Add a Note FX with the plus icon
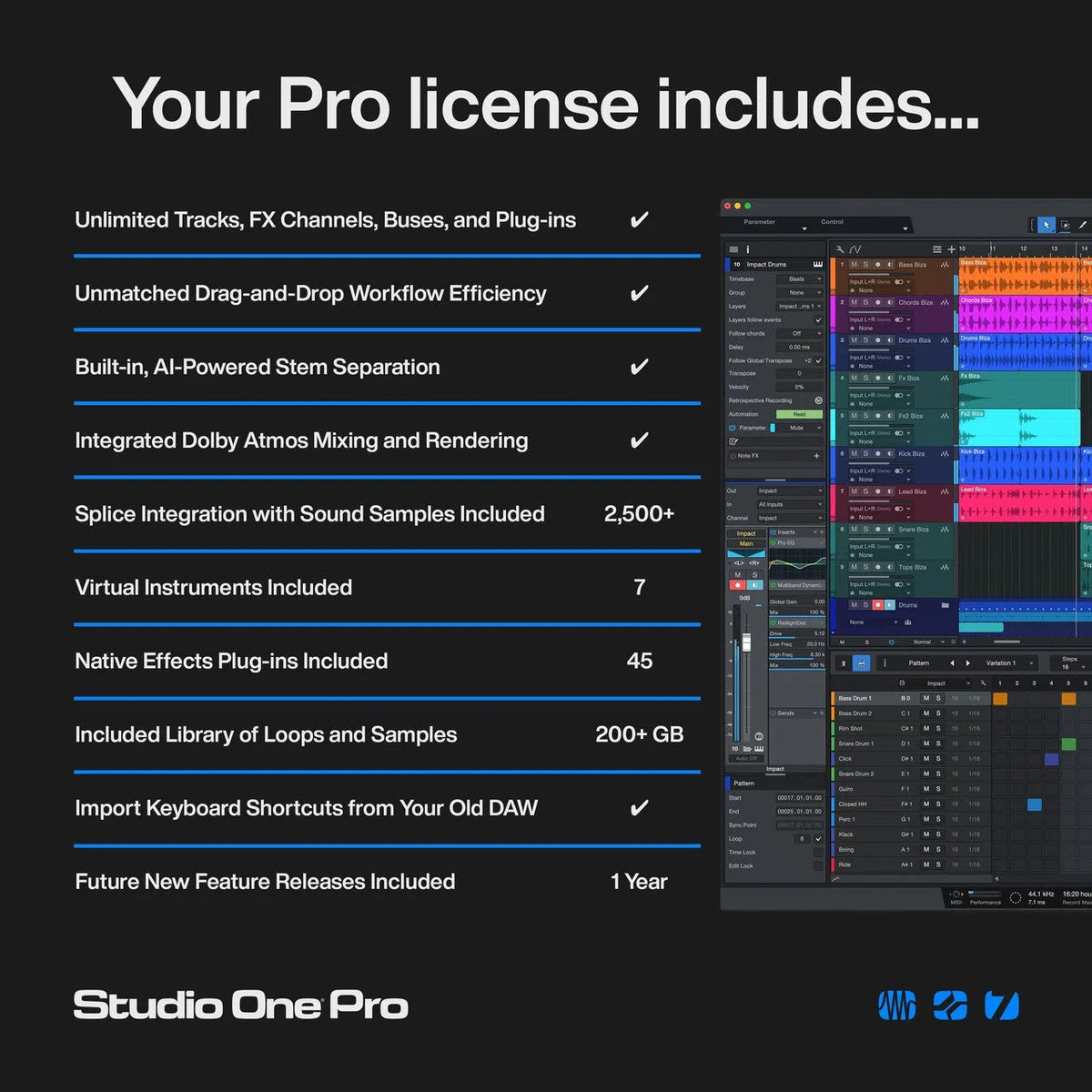Image resolution: width=1092 pixels, height=1092 pixels. pyautogui.click(x=816, y=456)
